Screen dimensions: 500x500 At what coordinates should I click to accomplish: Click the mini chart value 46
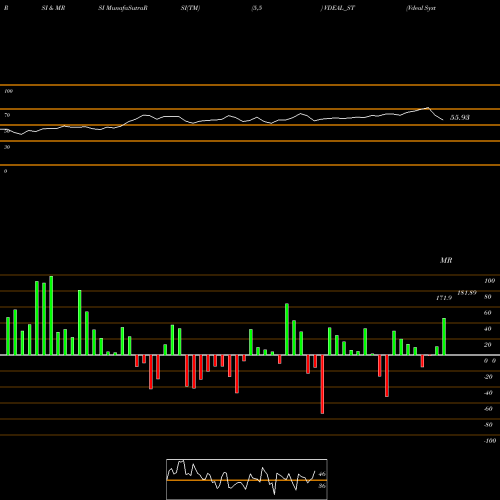[322, 474]
